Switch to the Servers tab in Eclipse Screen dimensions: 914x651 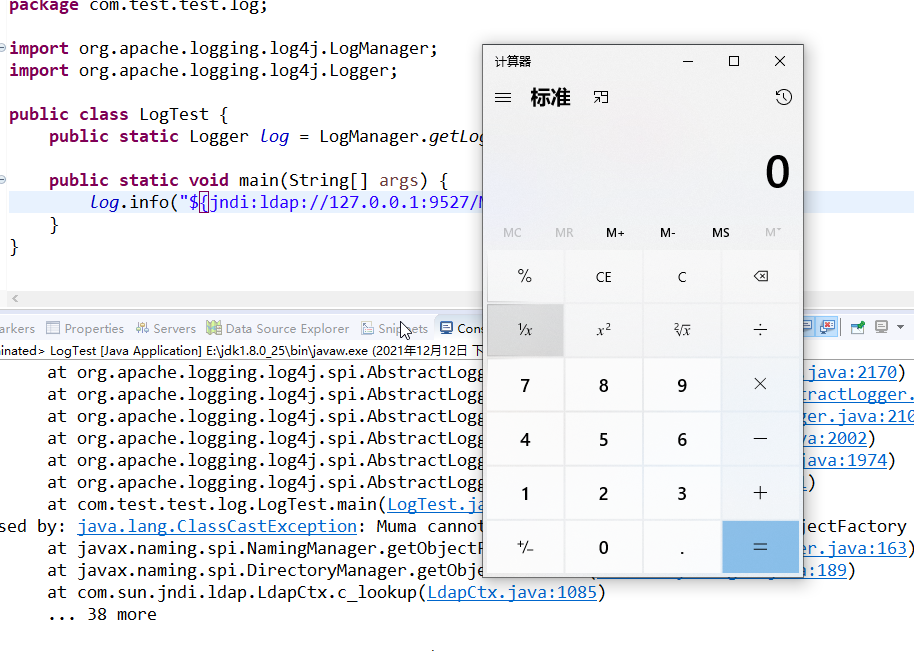pos(166,328)
